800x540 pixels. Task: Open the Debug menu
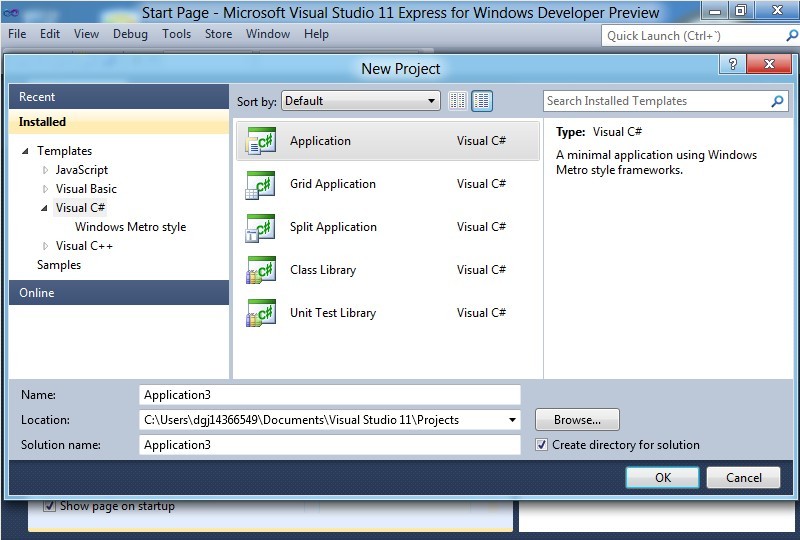coord(130,34)
